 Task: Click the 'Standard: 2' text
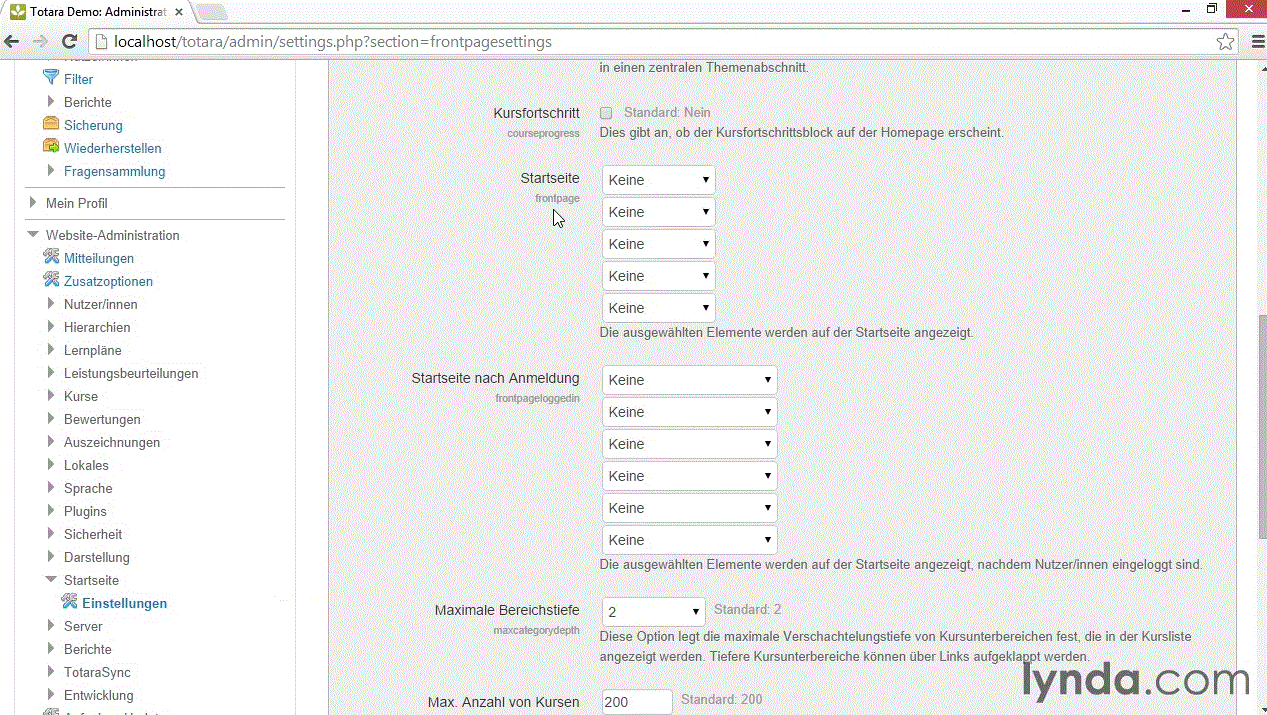[747, 610]
